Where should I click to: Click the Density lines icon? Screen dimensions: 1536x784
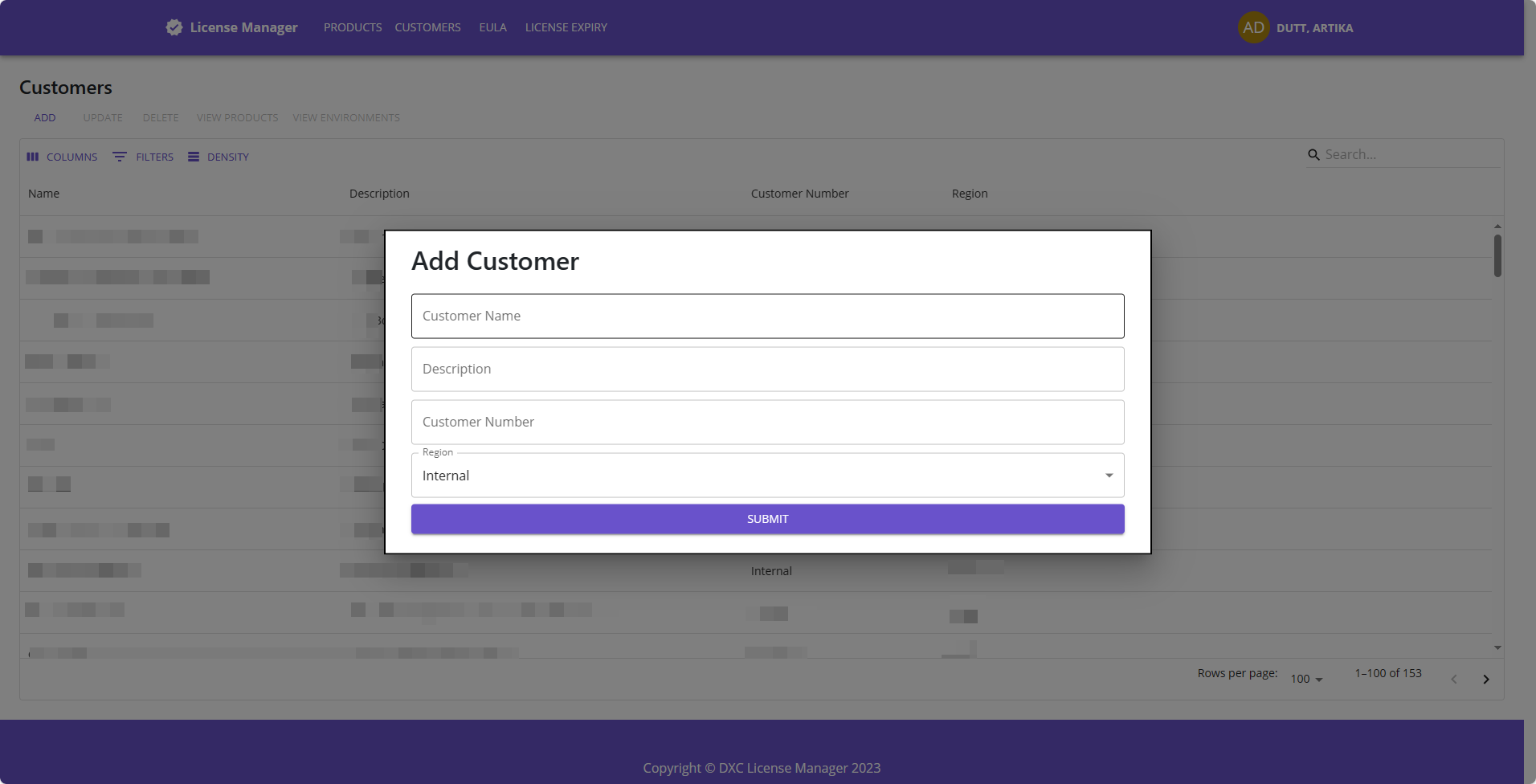[x=194, y=157]
